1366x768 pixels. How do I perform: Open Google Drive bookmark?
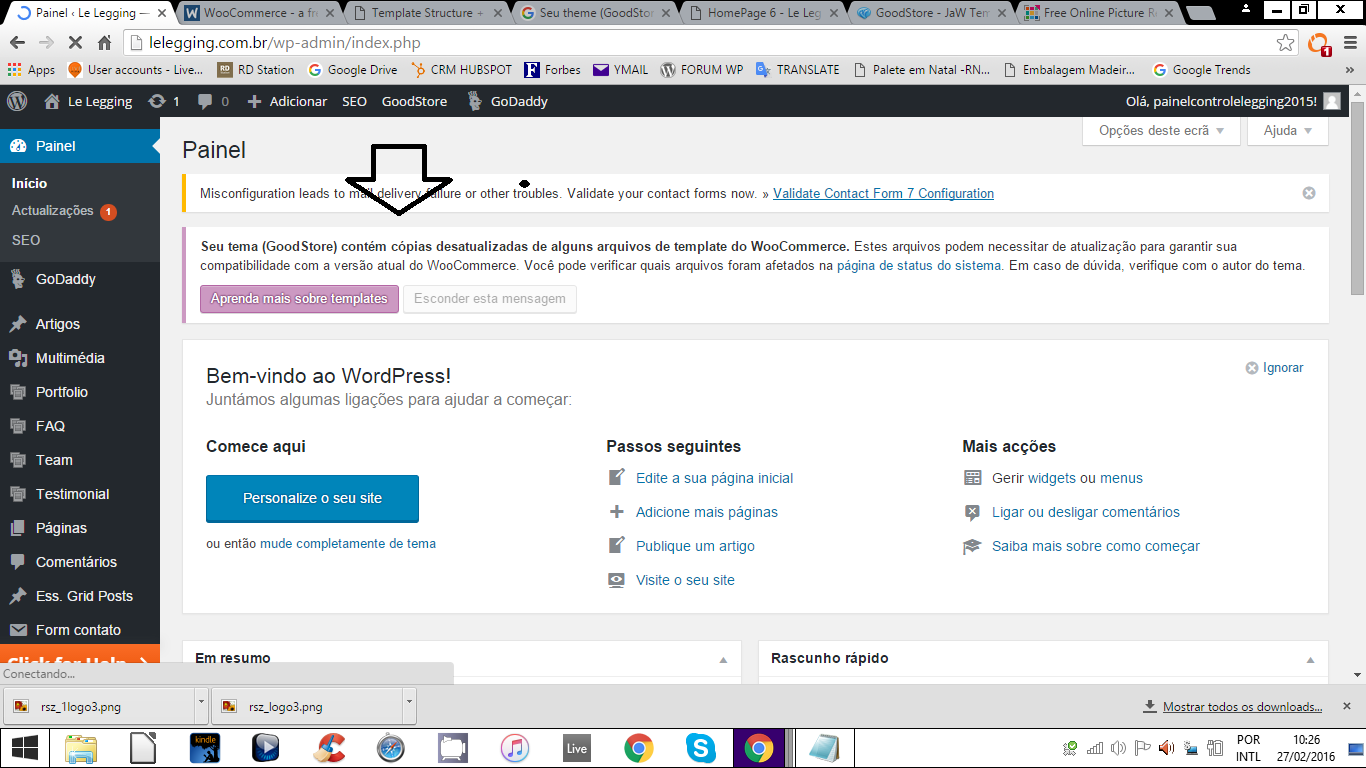tap(352, 70)
